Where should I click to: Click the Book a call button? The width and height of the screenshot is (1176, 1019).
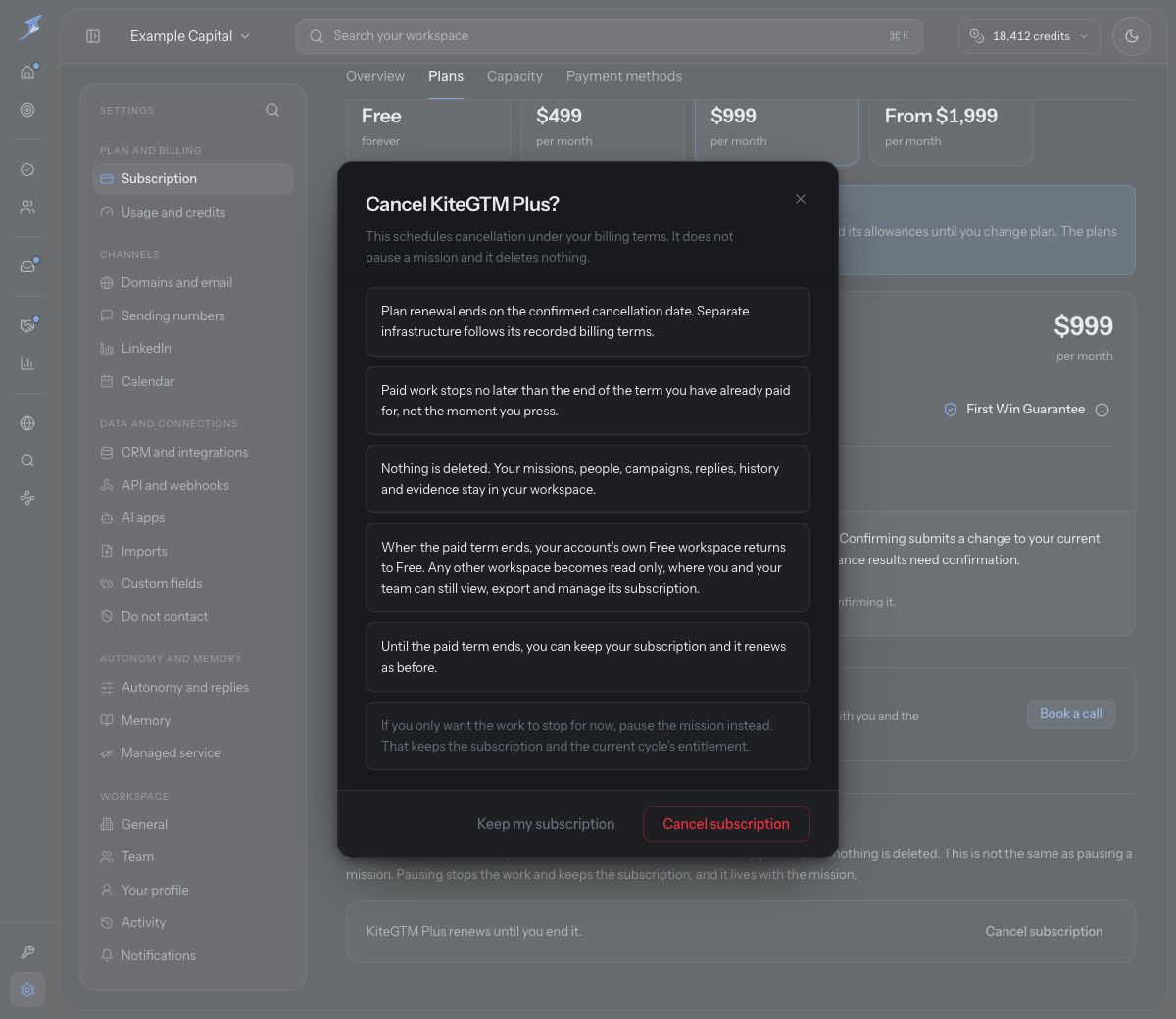coord(1071,714)
